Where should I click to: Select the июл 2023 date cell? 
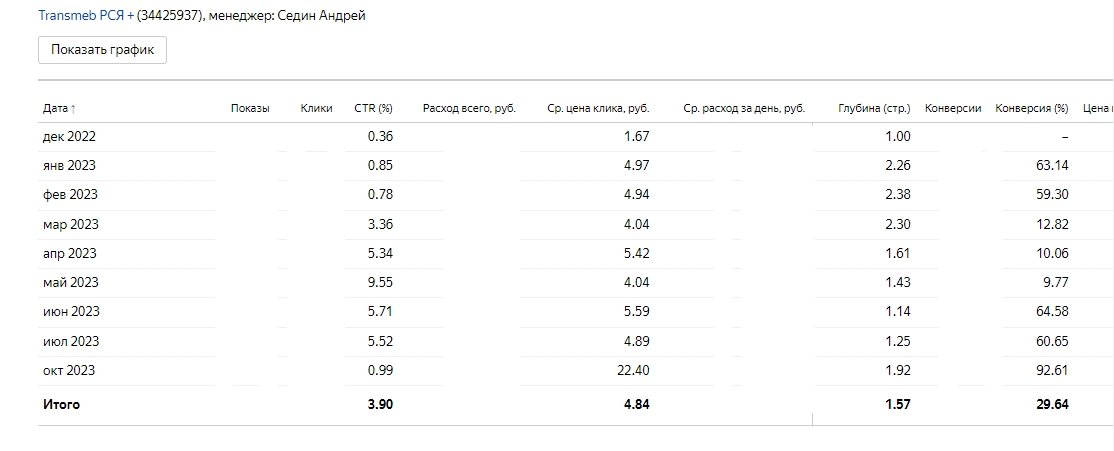(71, 341)
